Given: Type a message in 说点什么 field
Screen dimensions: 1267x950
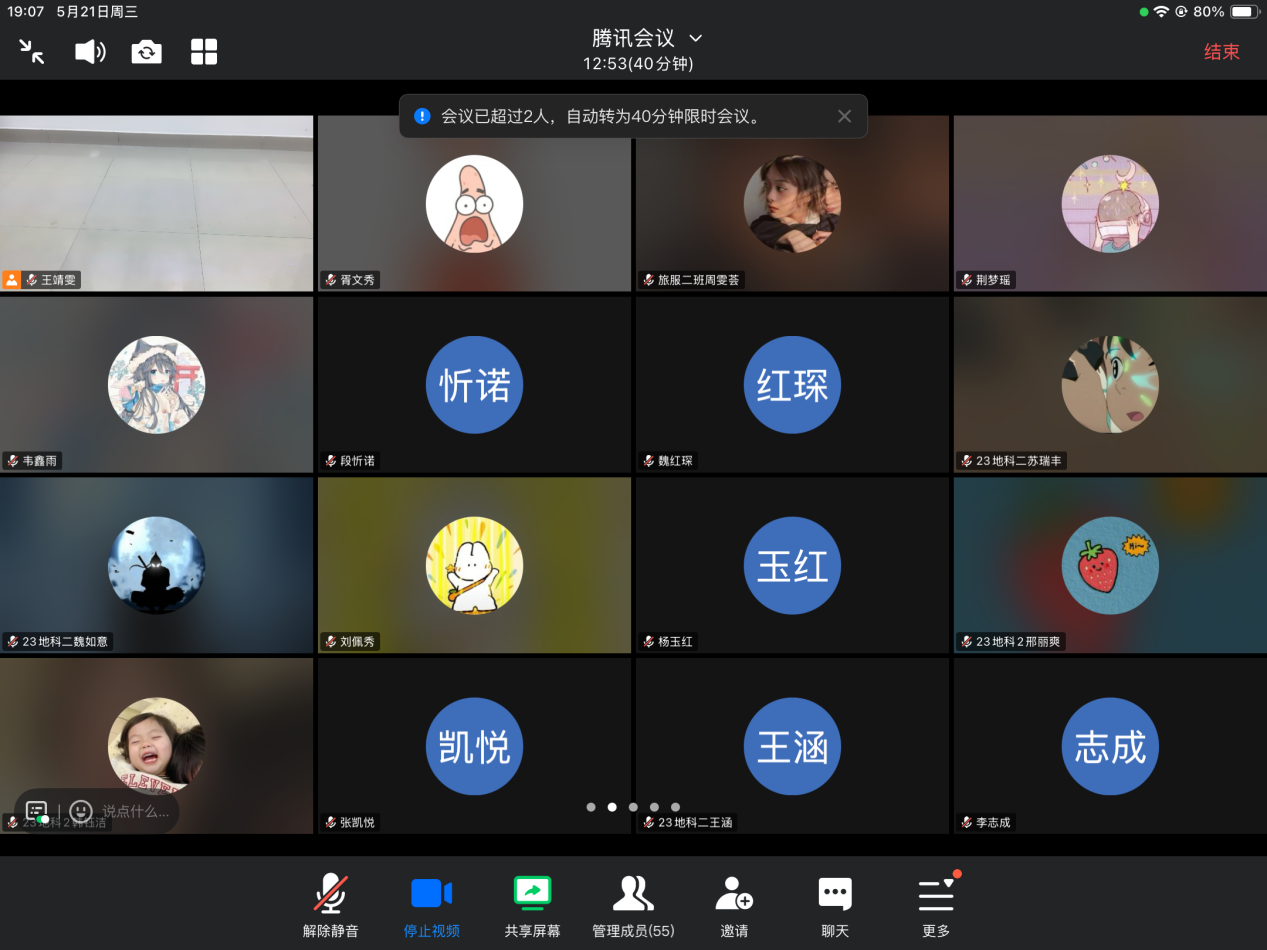Looking at the screenshot, I should click(136, 811).
